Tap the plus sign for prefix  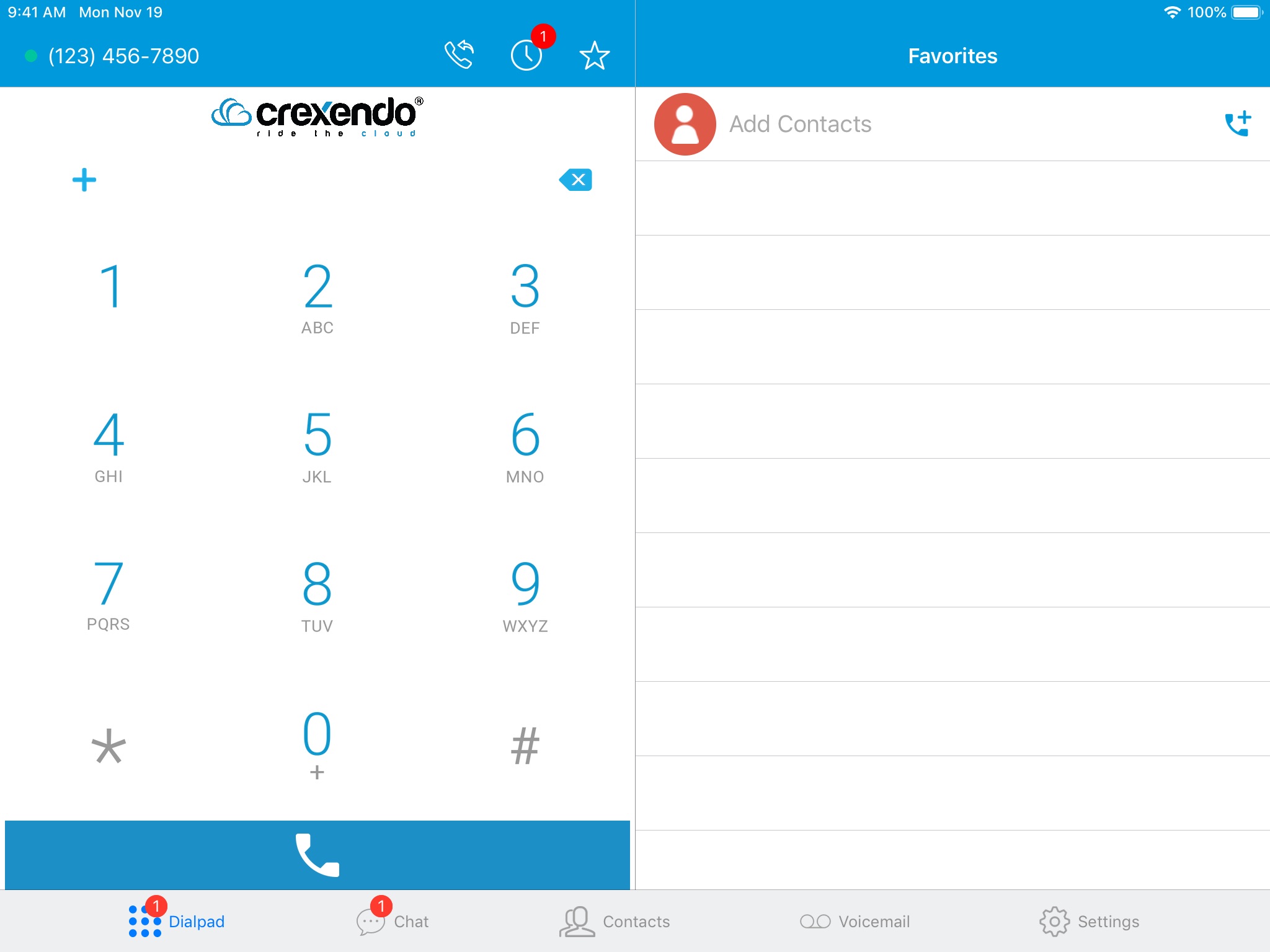[84, 179]
